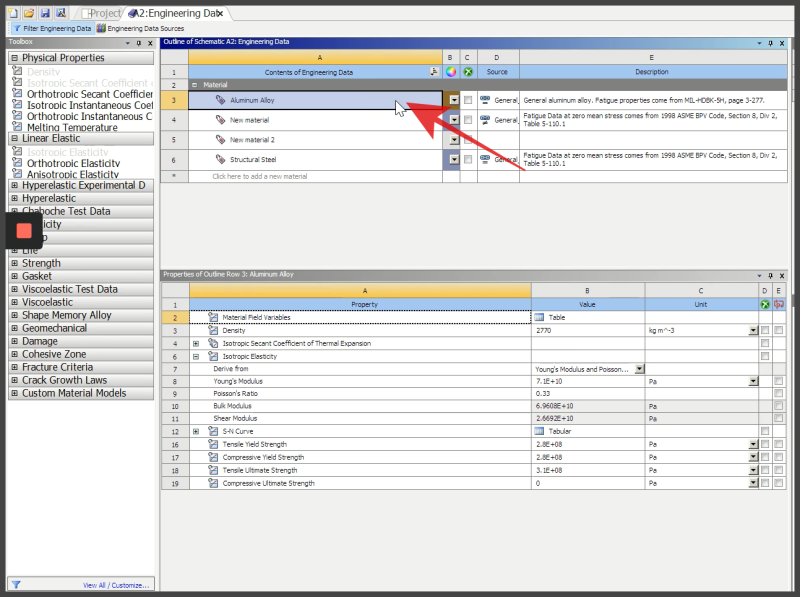
Task: Close the A2:Engineering Data tab
Action: (220, 14)
